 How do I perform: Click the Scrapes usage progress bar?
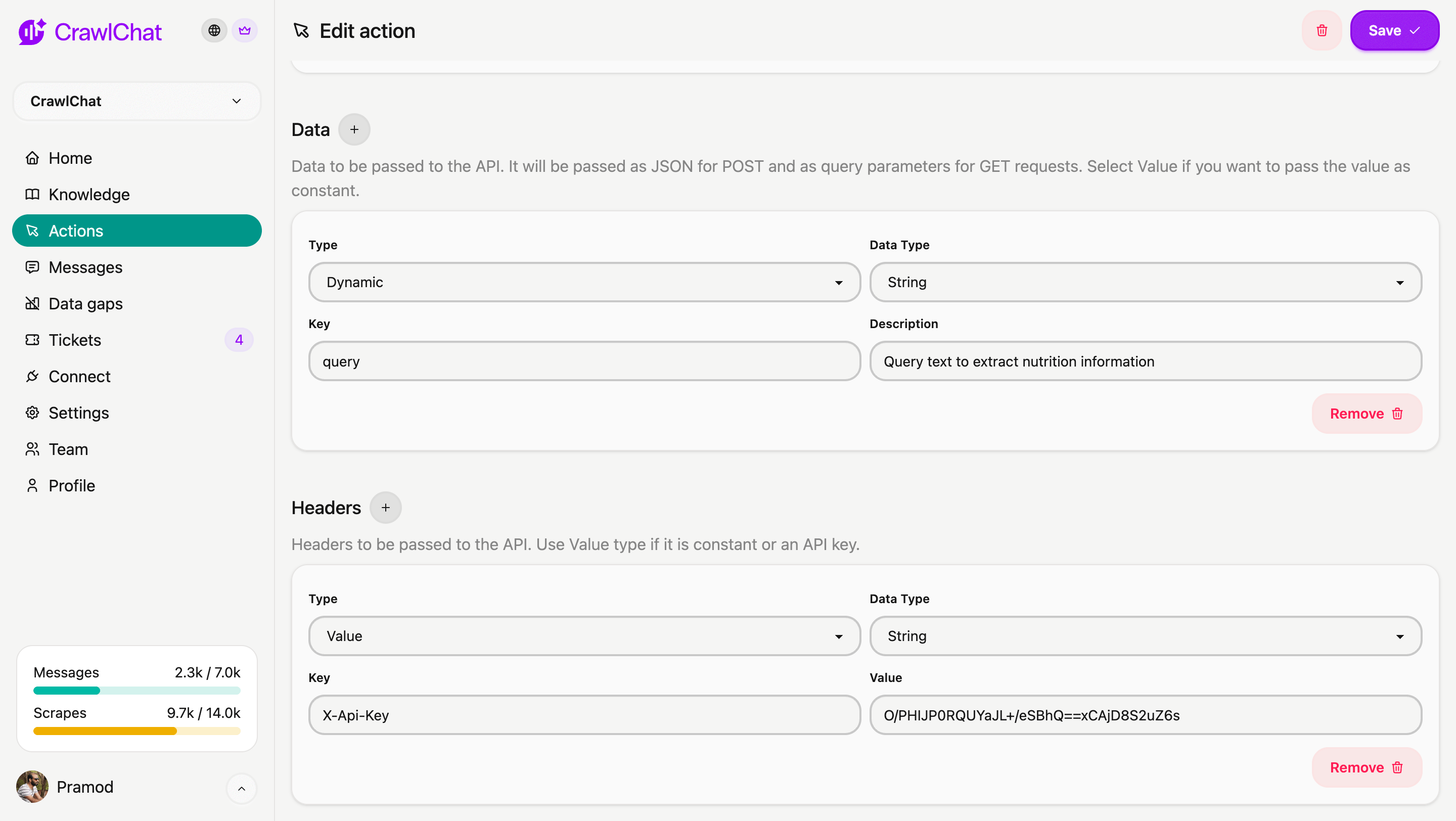[137, 731]
